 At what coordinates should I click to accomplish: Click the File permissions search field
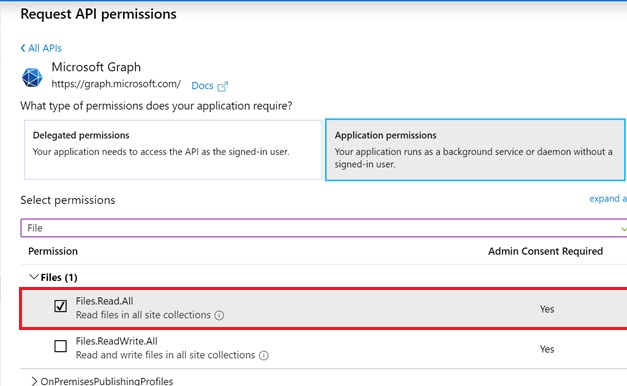(323, 228)
